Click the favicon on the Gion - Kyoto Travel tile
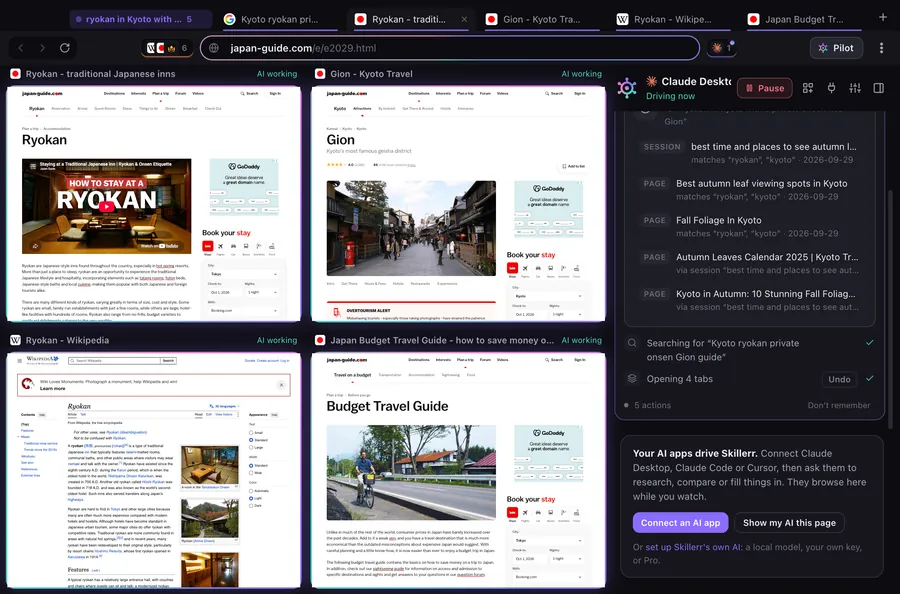Image resolution: width=900 pixels, height=594 pixels. (320, 74)
